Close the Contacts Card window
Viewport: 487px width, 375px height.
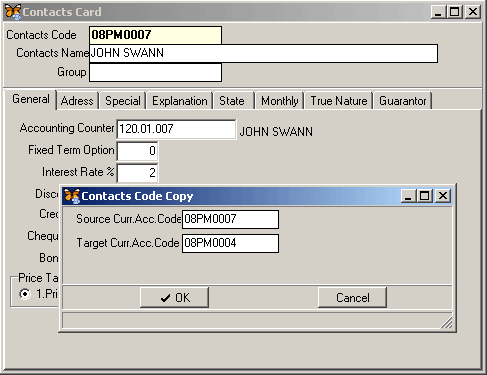point(473,12)
